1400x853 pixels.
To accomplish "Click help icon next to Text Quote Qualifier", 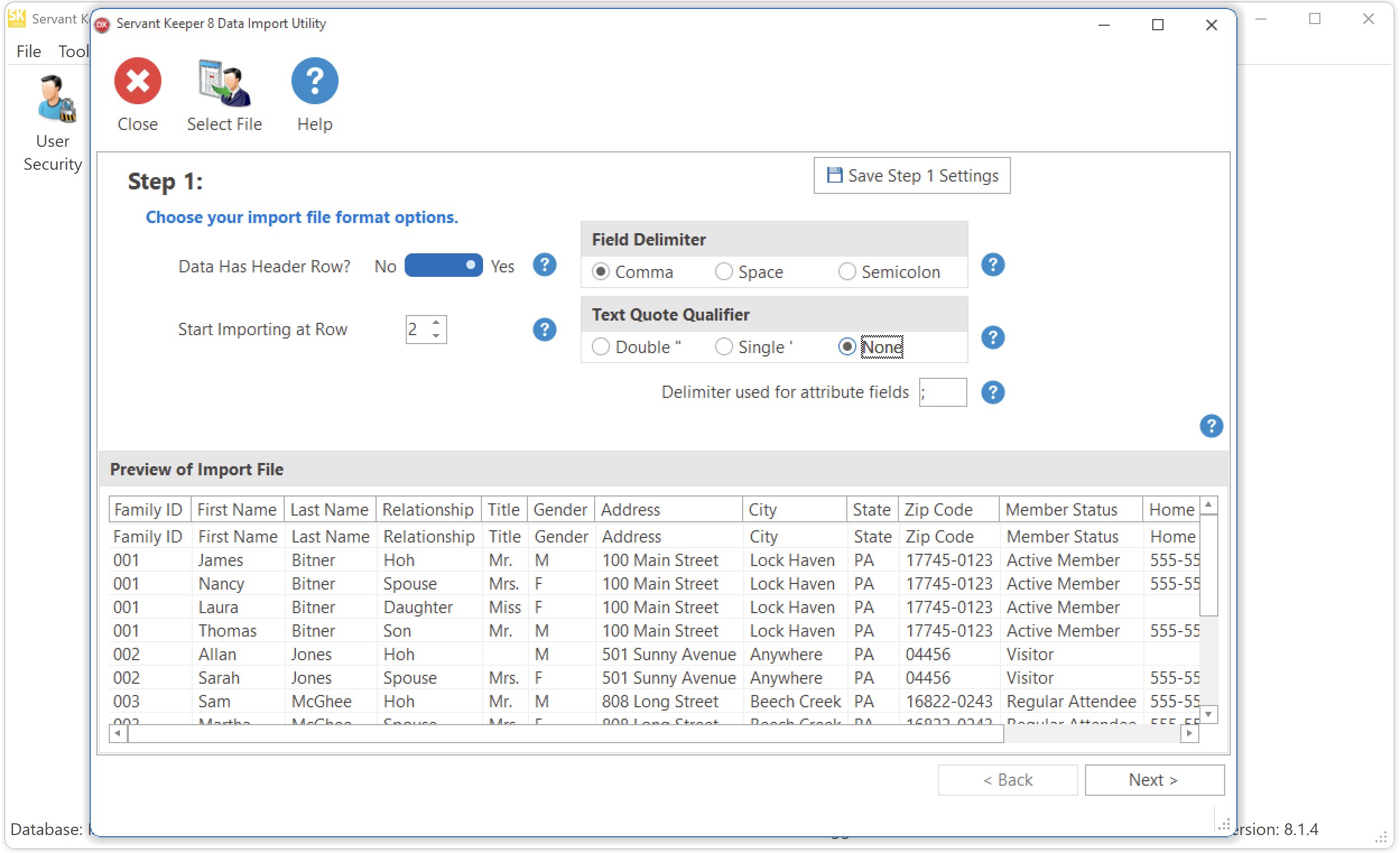I will pyautogui.click(x=992, y=338).
